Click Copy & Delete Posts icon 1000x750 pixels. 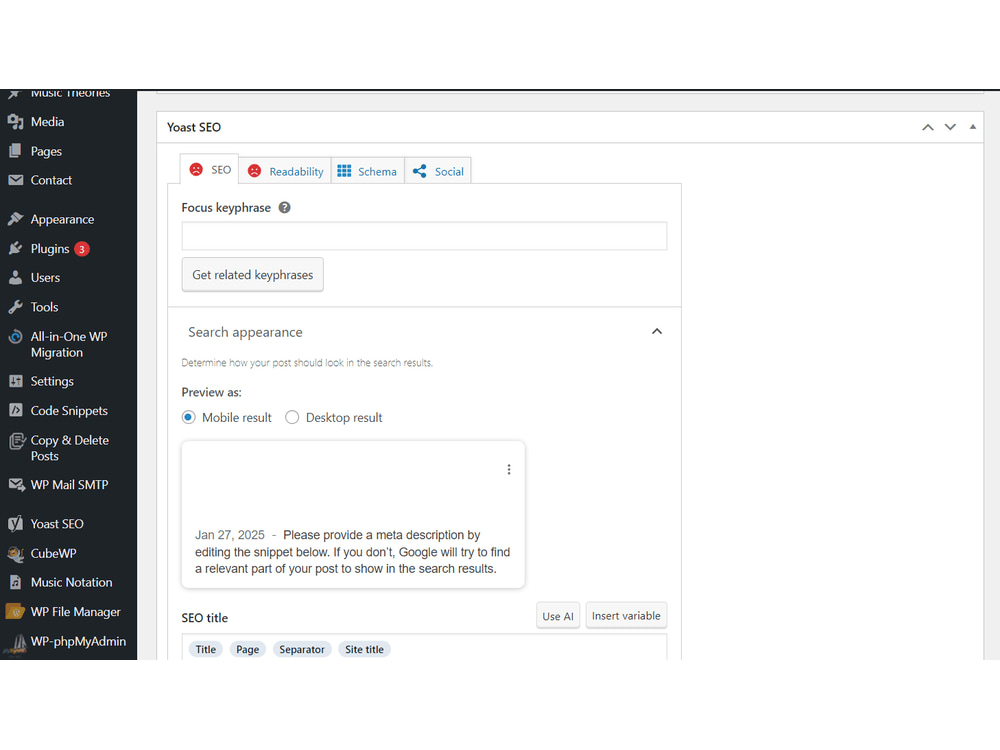[17, 441]
